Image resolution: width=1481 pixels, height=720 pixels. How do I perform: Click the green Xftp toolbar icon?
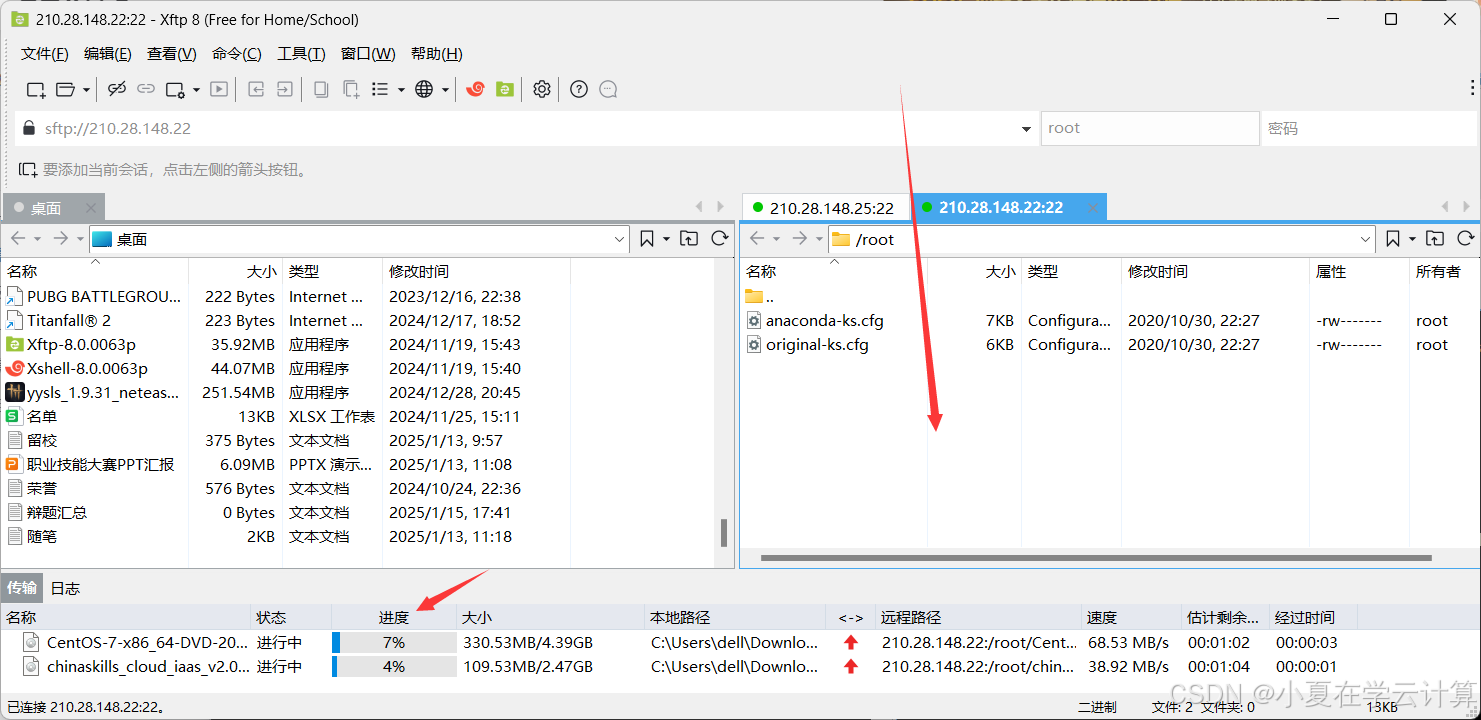tap(505, 89)
